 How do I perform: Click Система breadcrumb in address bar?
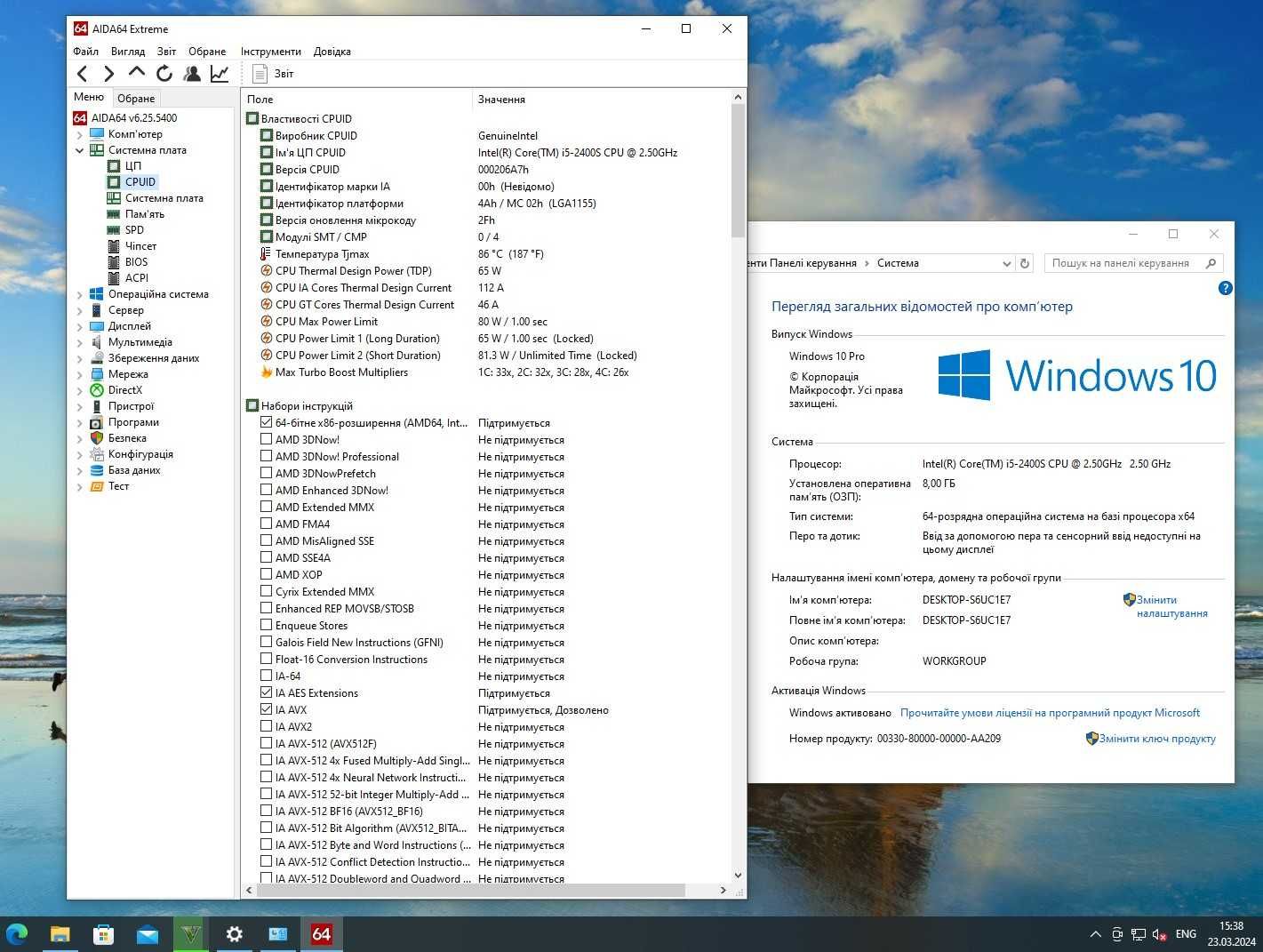tap(898, 263)
